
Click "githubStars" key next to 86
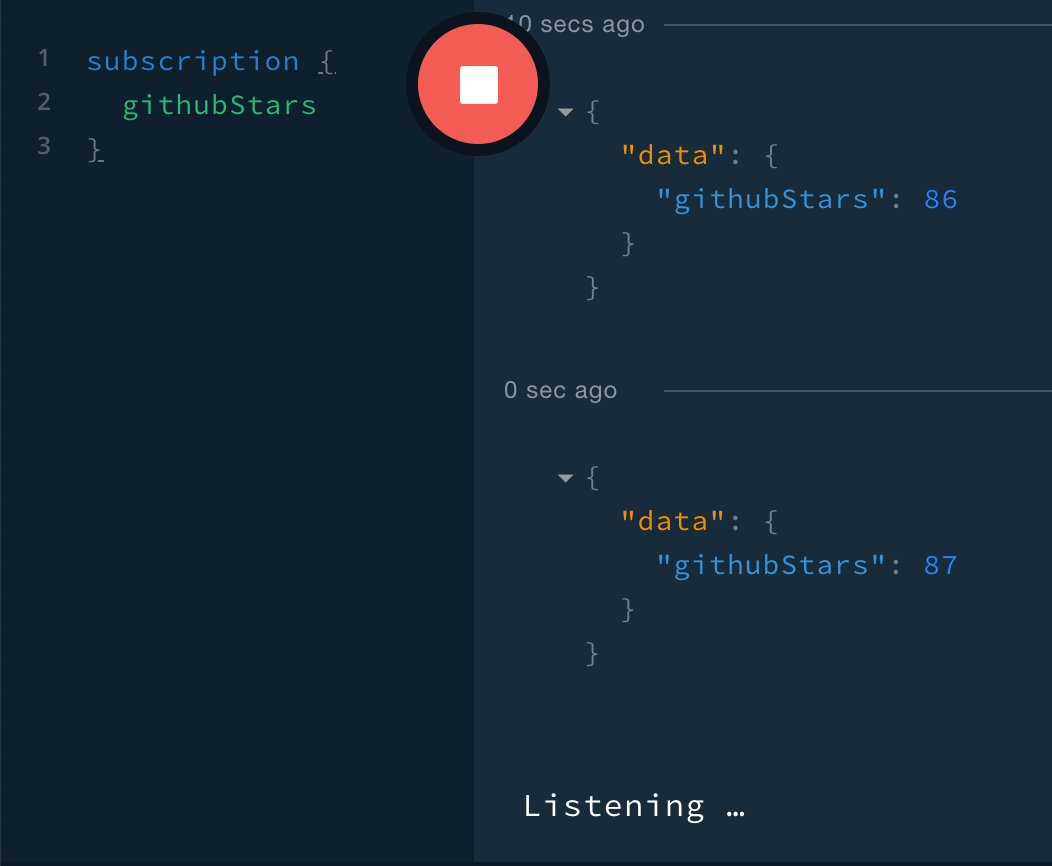(x=771, y=201)
